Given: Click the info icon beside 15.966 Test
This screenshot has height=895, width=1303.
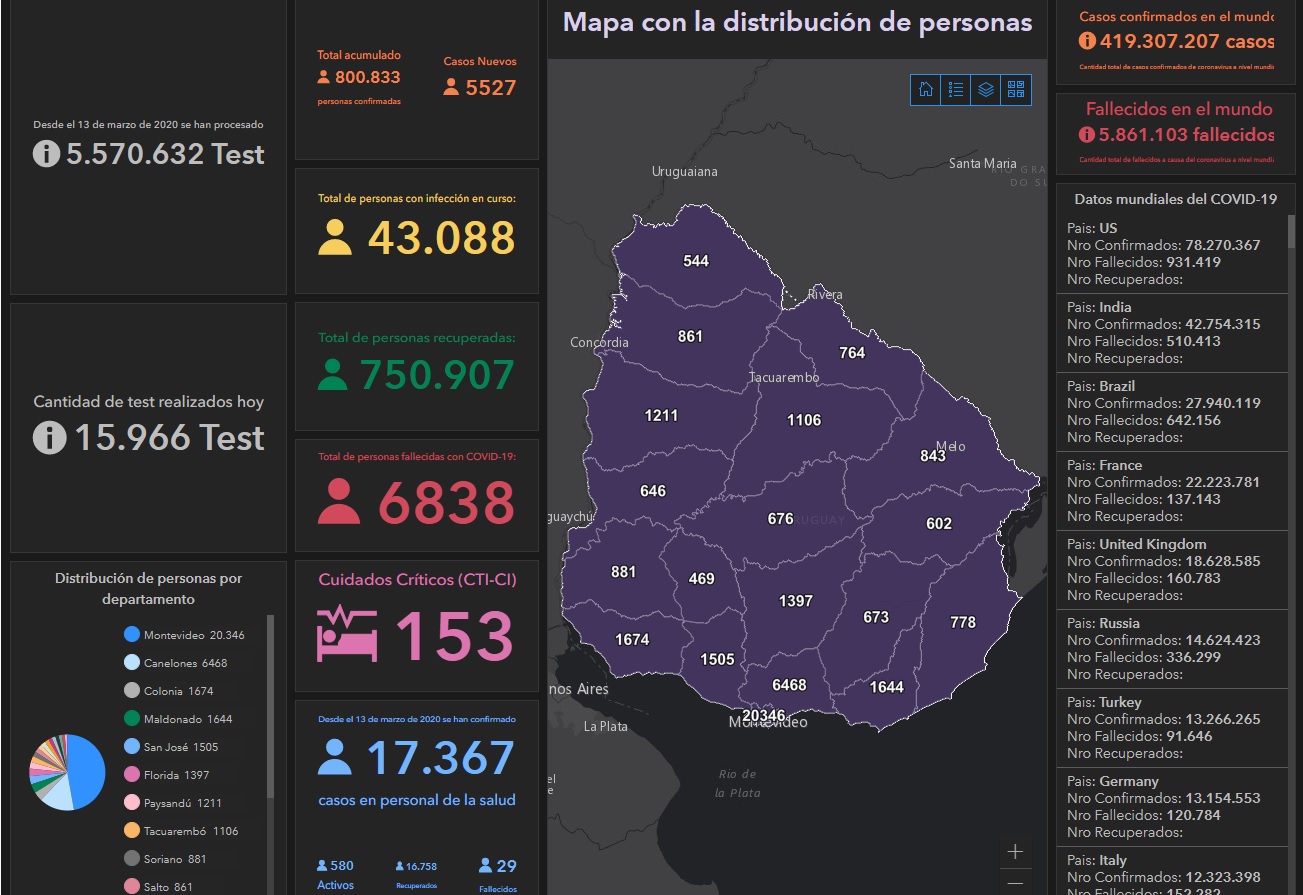Looking at the screenshot, I should (49, 438).
